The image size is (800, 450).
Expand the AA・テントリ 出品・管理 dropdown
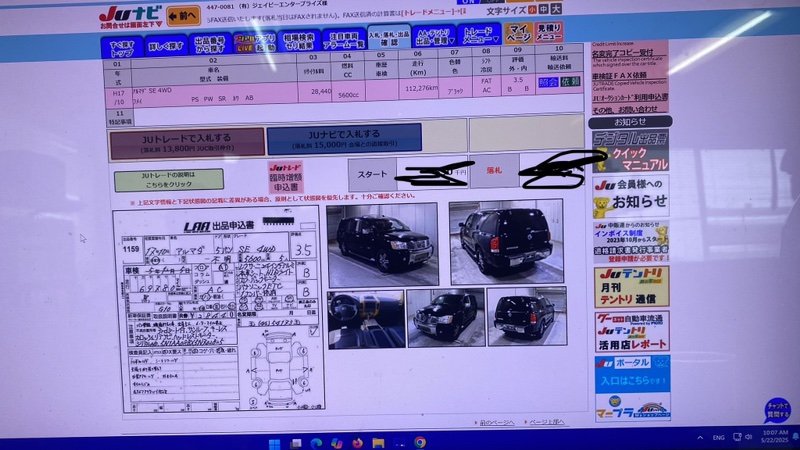pos(434,37)
